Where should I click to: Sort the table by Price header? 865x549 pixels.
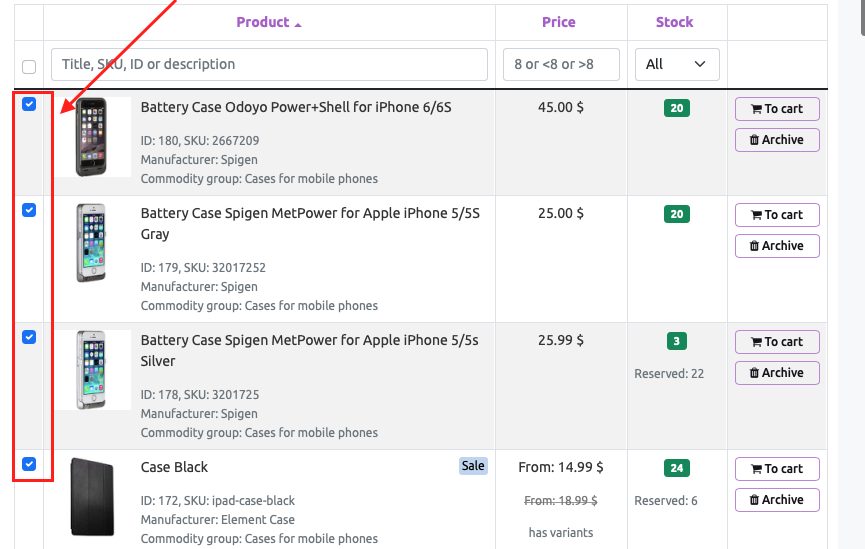(558, 22)
